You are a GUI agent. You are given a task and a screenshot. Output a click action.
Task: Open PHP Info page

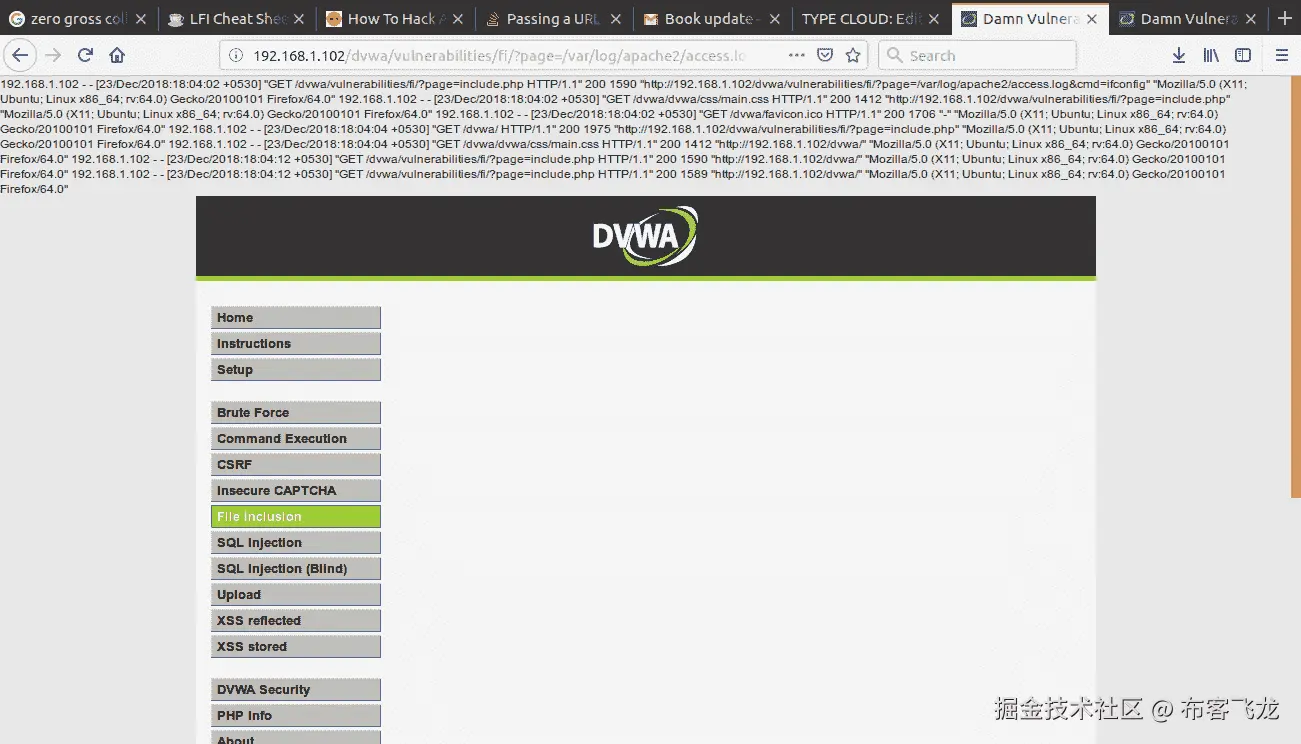[x=296, y=716]
